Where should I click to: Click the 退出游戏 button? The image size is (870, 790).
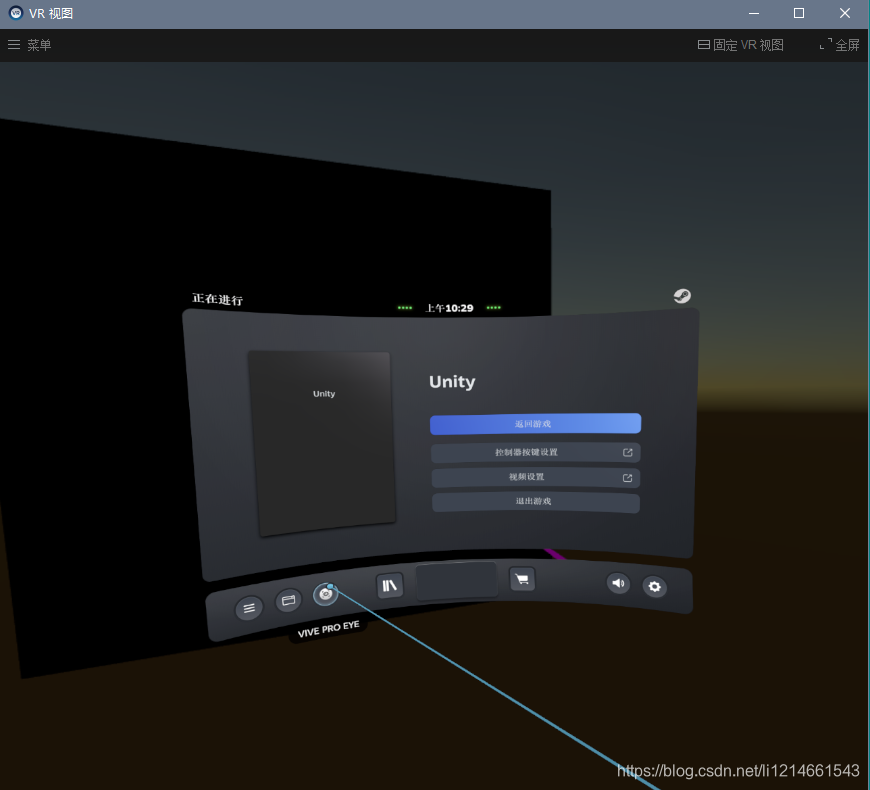pos(535,502)
